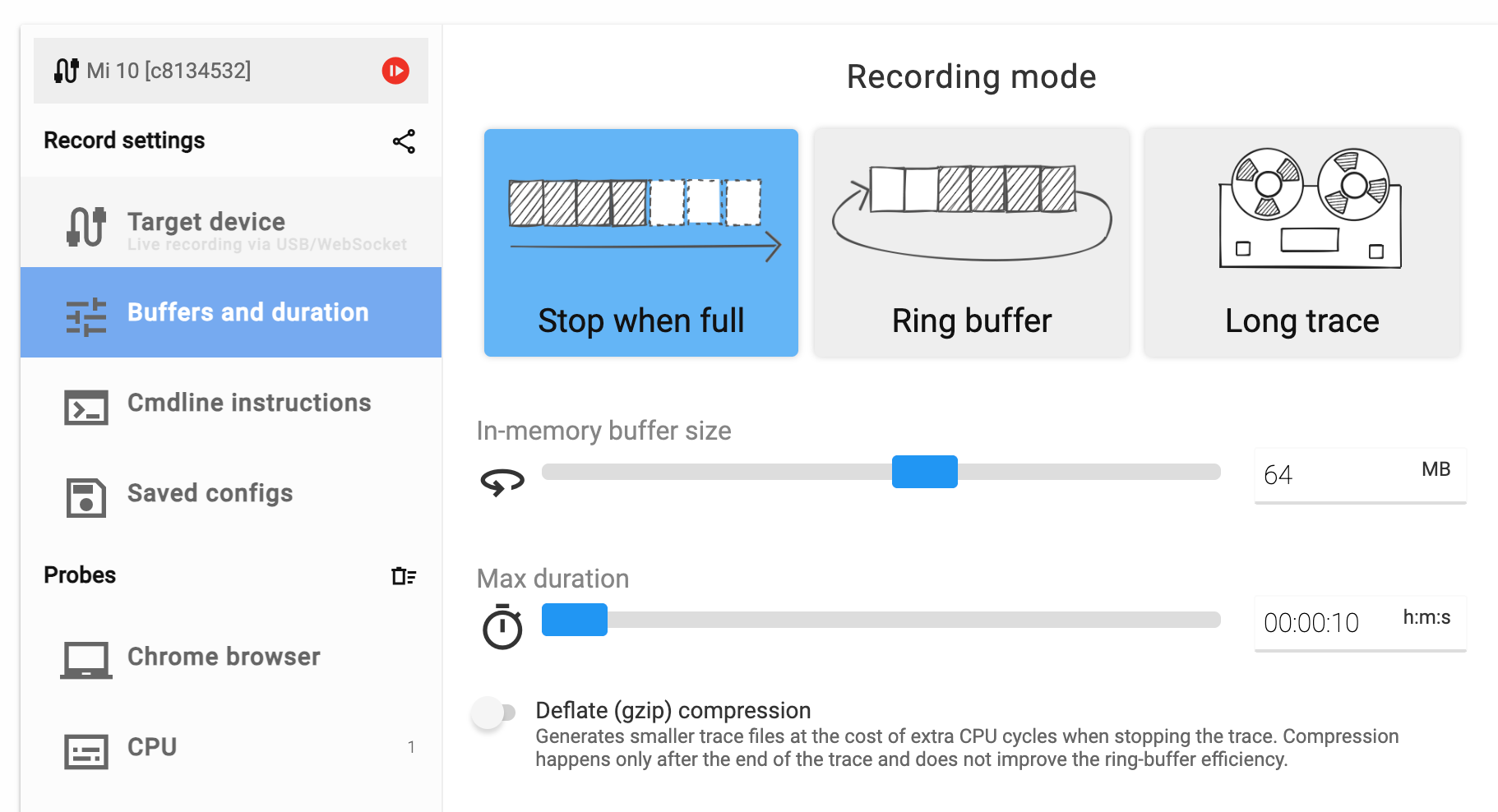This screenshot has height=812, width=1498.
Task: Enable Deflate (gzip) compression toggle
Action: coord(493,713)
